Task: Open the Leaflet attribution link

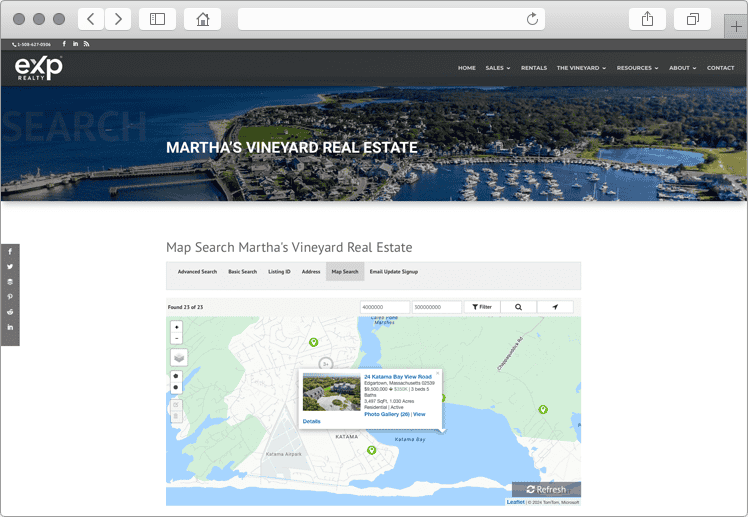Action: (x=515, y=502)
